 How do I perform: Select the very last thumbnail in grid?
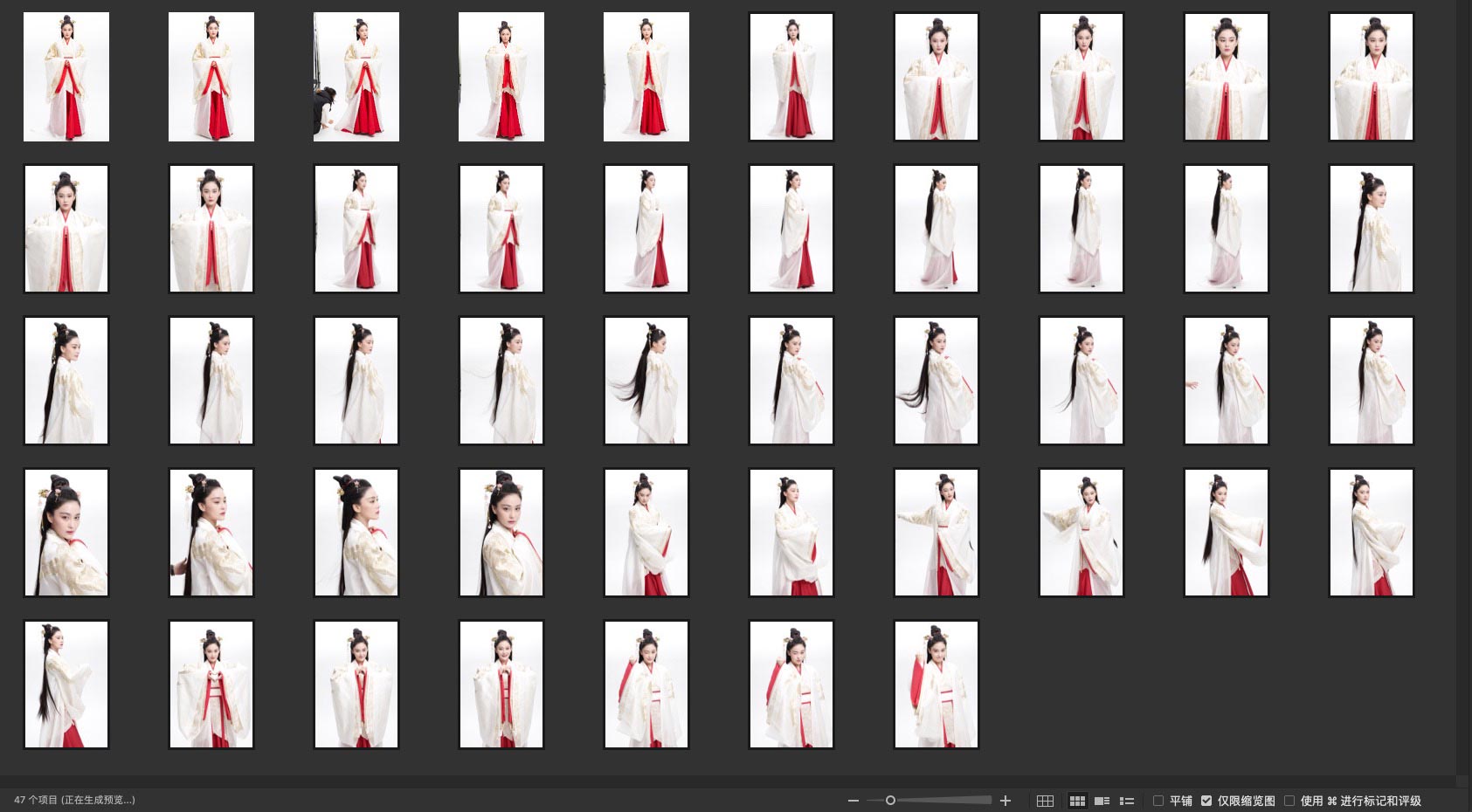point(936,685)
